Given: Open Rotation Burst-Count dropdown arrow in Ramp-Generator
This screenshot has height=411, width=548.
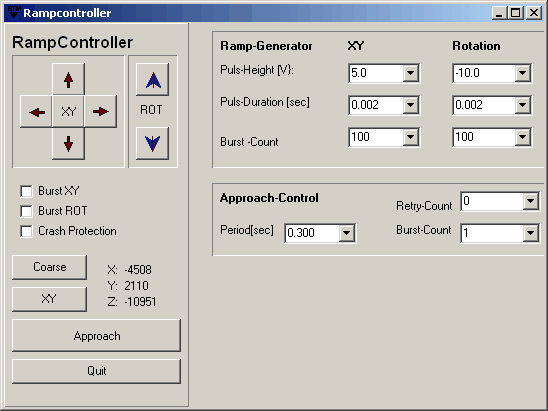Looking at the screenshot, I should [x=523, y=137].
